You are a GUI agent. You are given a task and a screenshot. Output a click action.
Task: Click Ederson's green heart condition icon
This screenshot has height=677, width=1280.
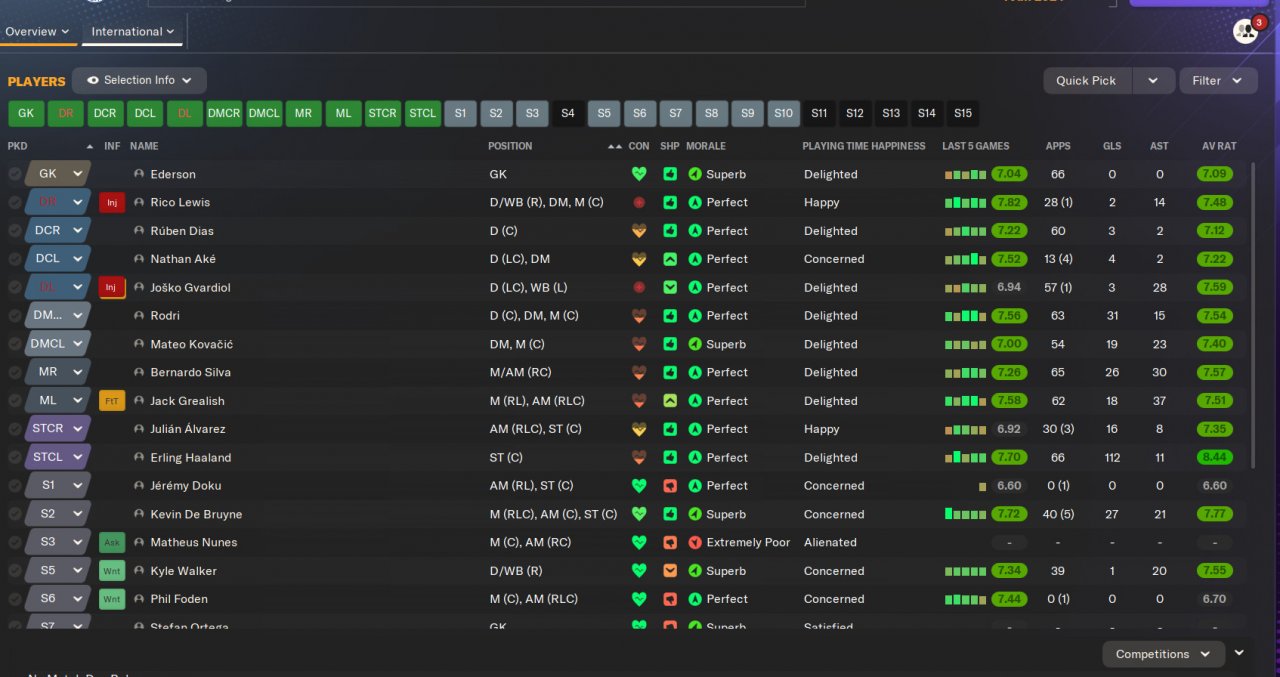[x=639, y=174]
